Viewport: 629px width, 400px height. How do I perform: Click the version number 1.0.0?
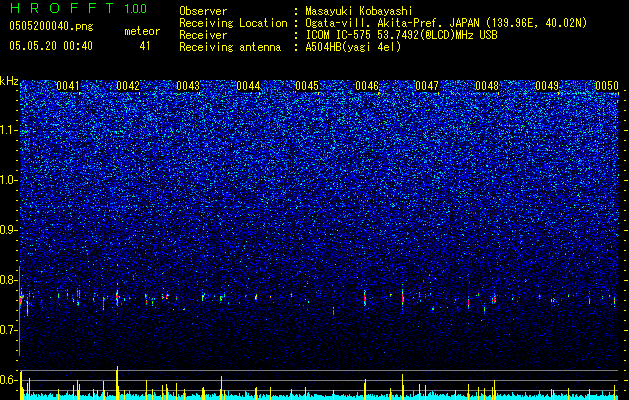click(136, 9)
